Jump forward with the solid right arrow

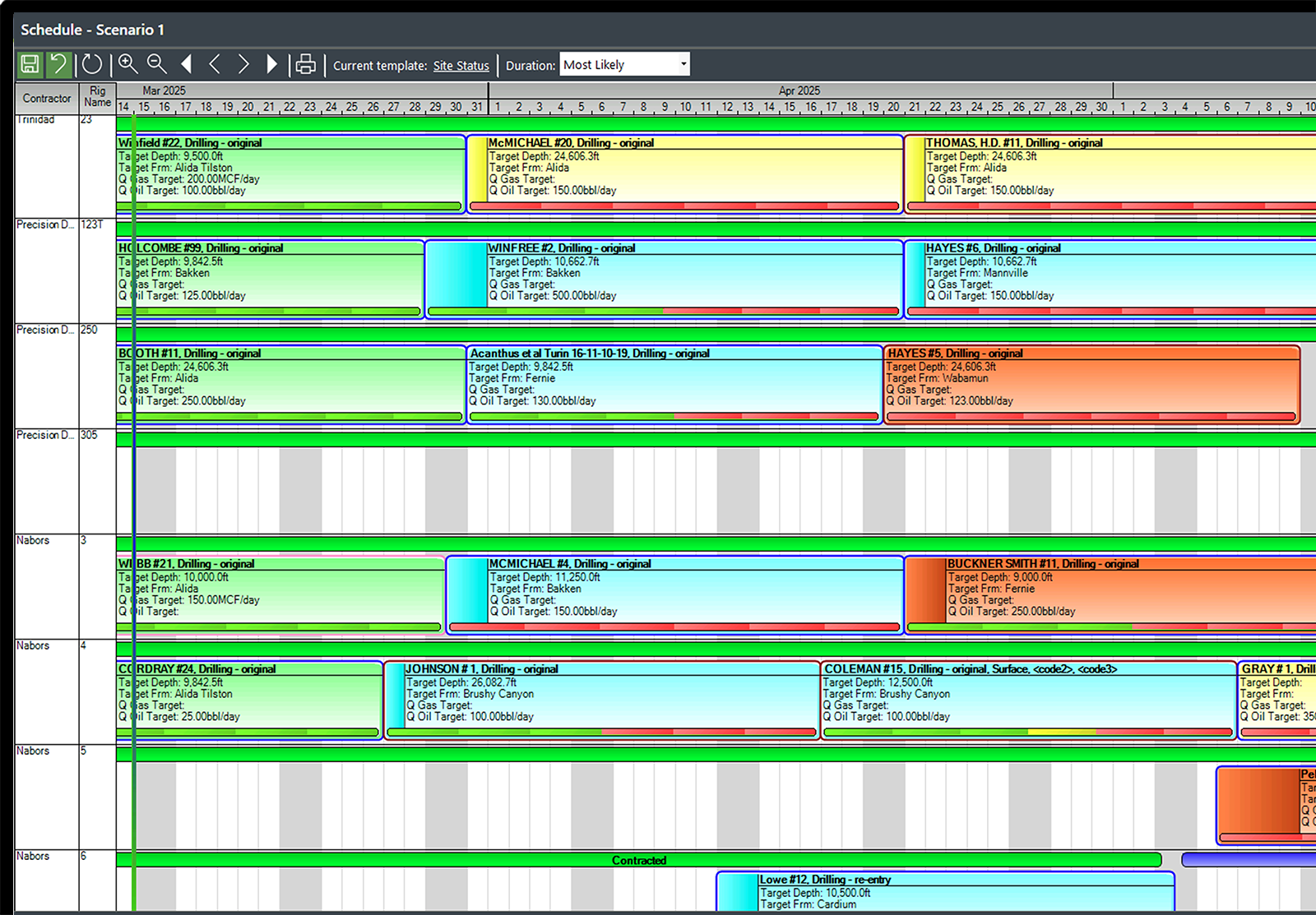click(271, 64)
